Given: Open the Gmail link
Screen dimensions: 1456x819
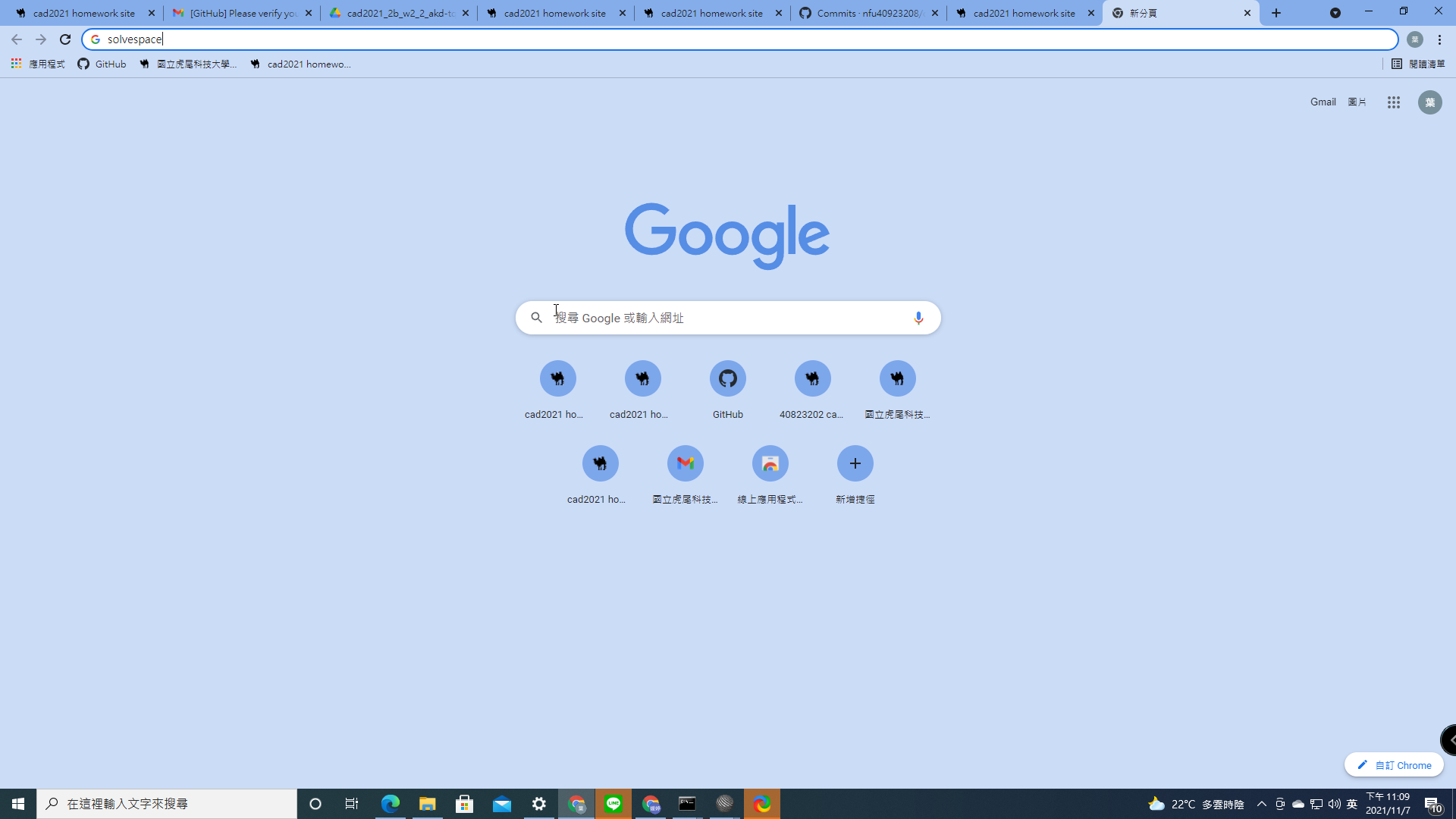Looking at the screenshot, I should pos(1323,102).
